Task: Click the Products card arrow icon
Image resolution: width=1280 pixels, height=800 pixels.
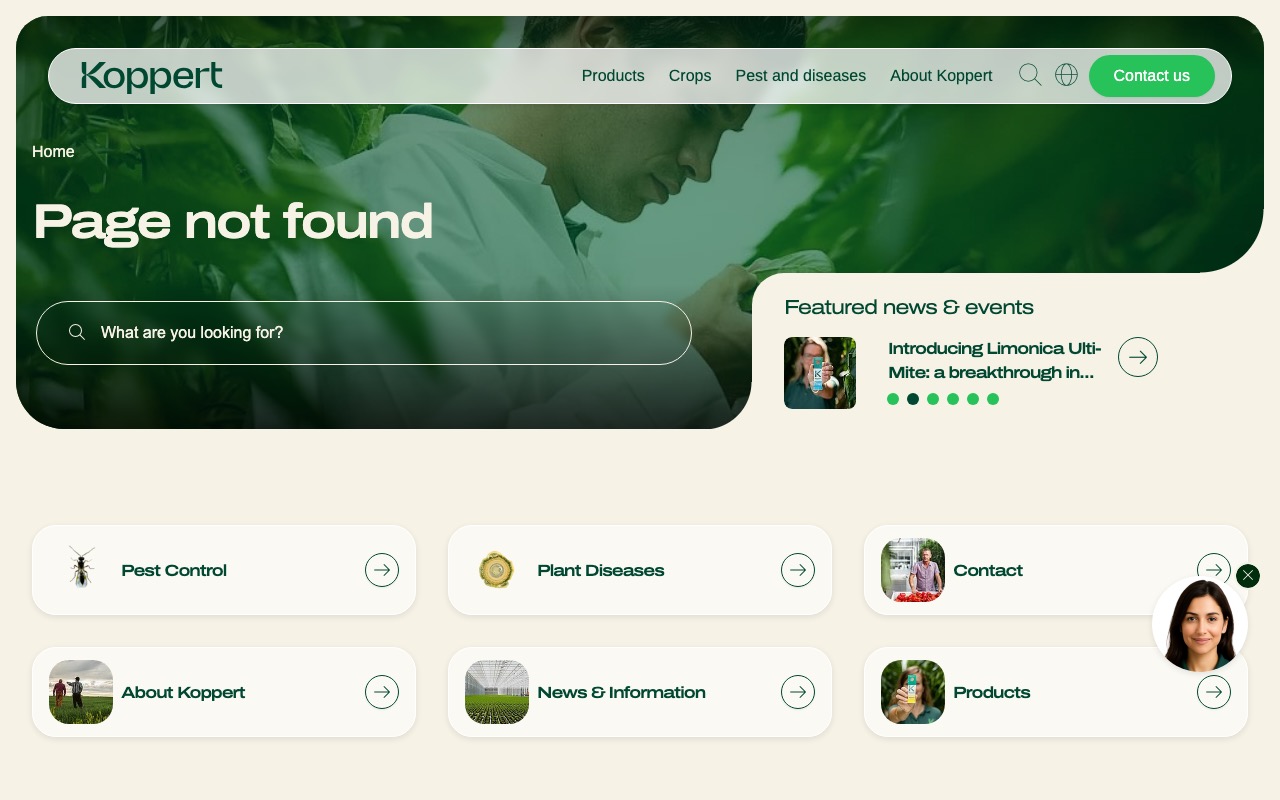Action: [x=1214, y=692]
